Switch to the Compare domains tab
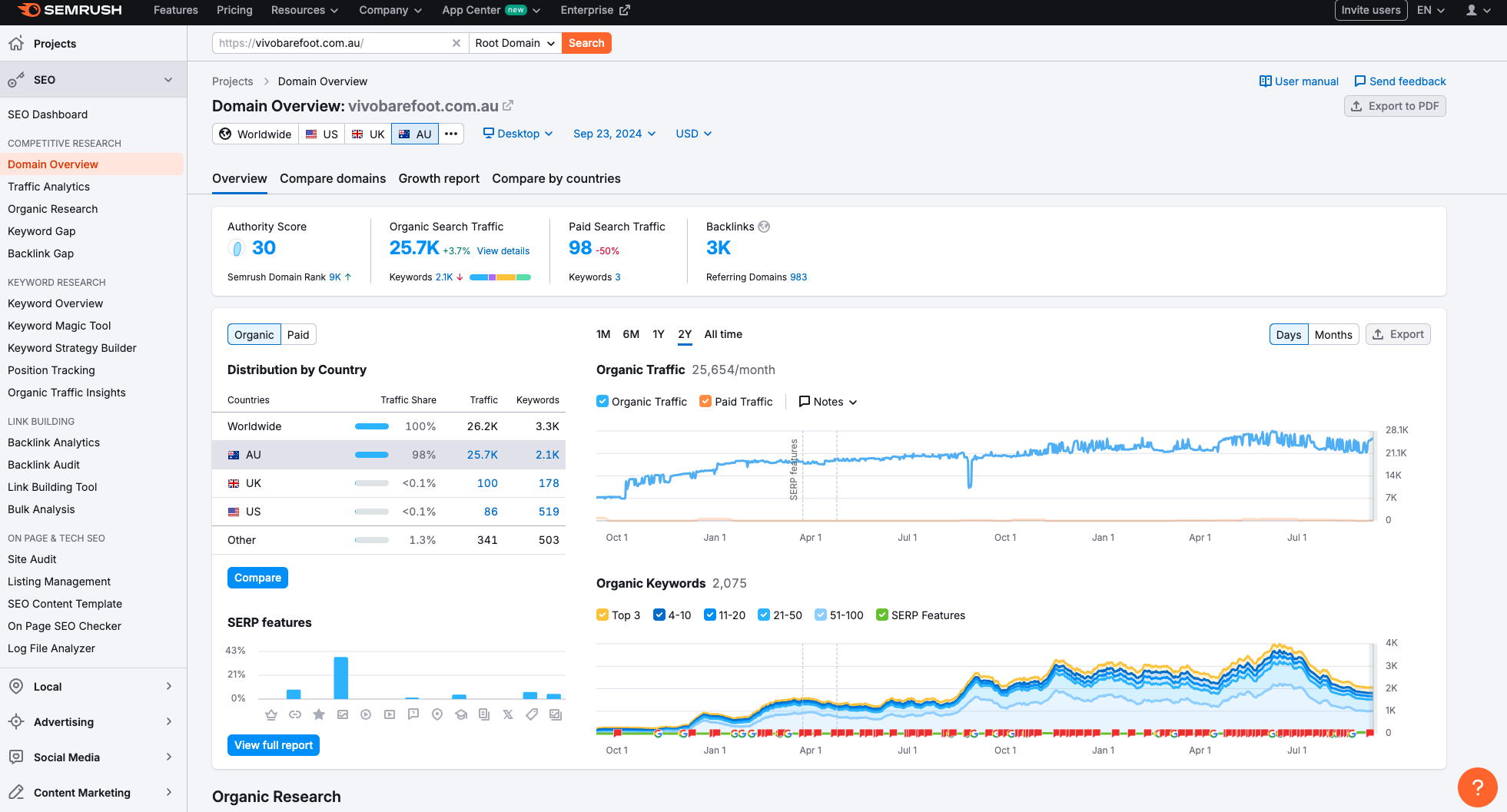 click(333, 178)
